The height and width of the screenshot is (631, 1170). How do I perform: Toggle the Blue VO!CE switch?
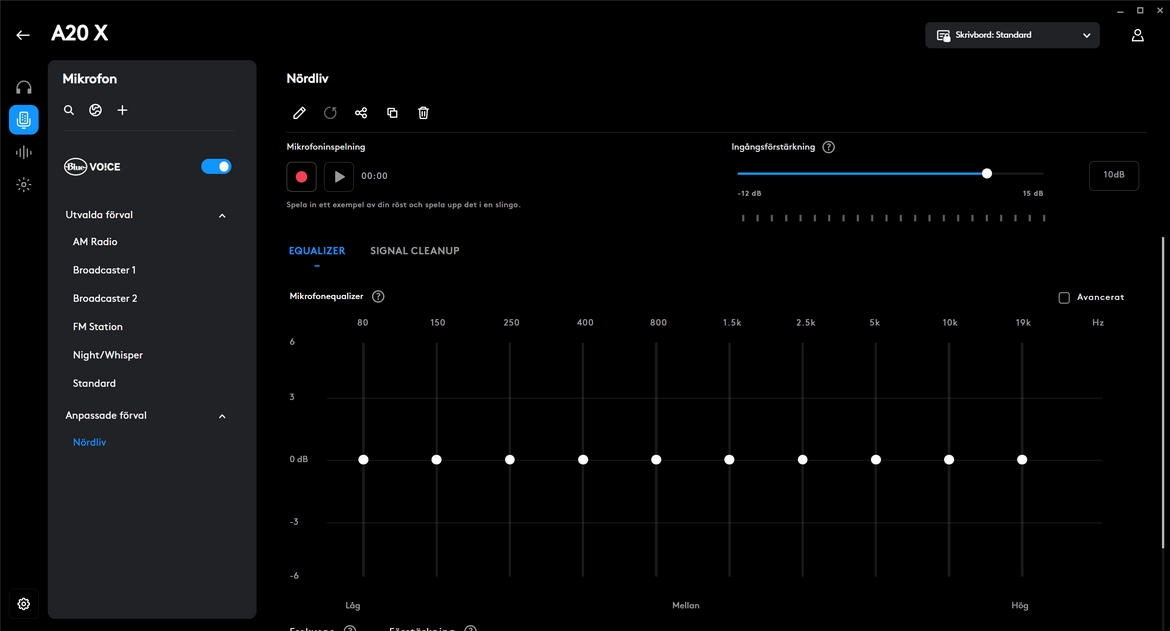point(216,167)
